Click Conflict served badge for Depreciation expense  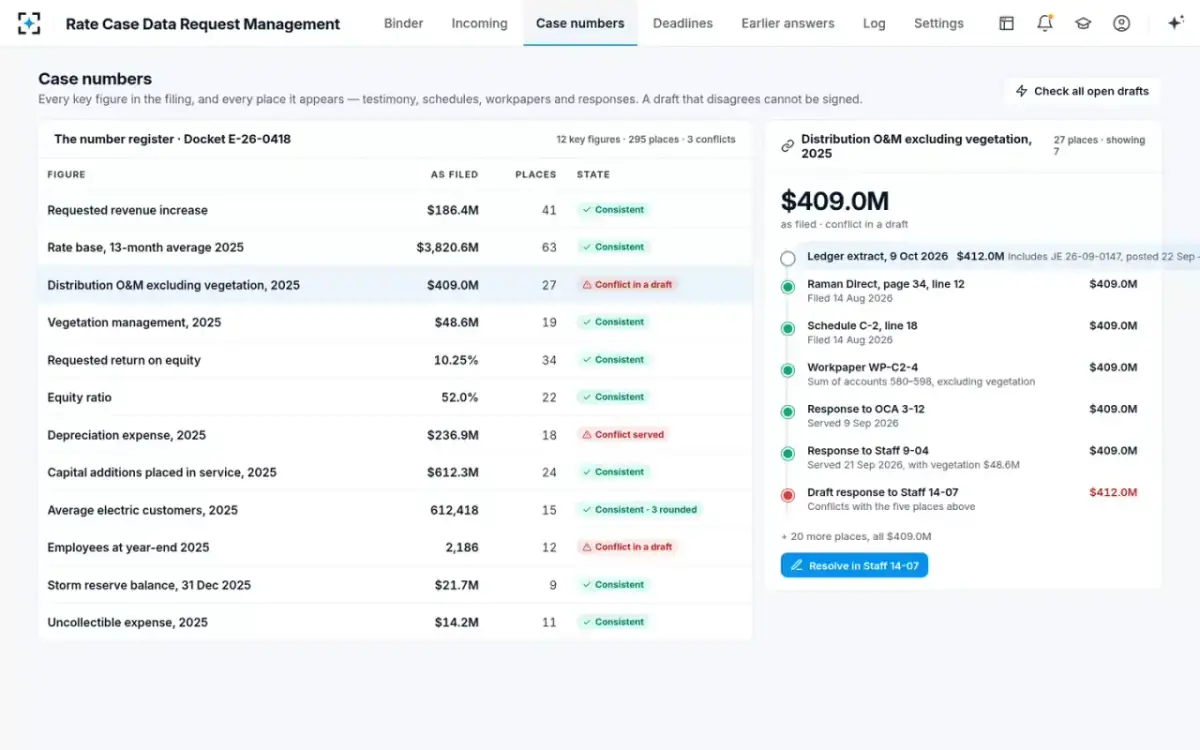coord(623,435)
